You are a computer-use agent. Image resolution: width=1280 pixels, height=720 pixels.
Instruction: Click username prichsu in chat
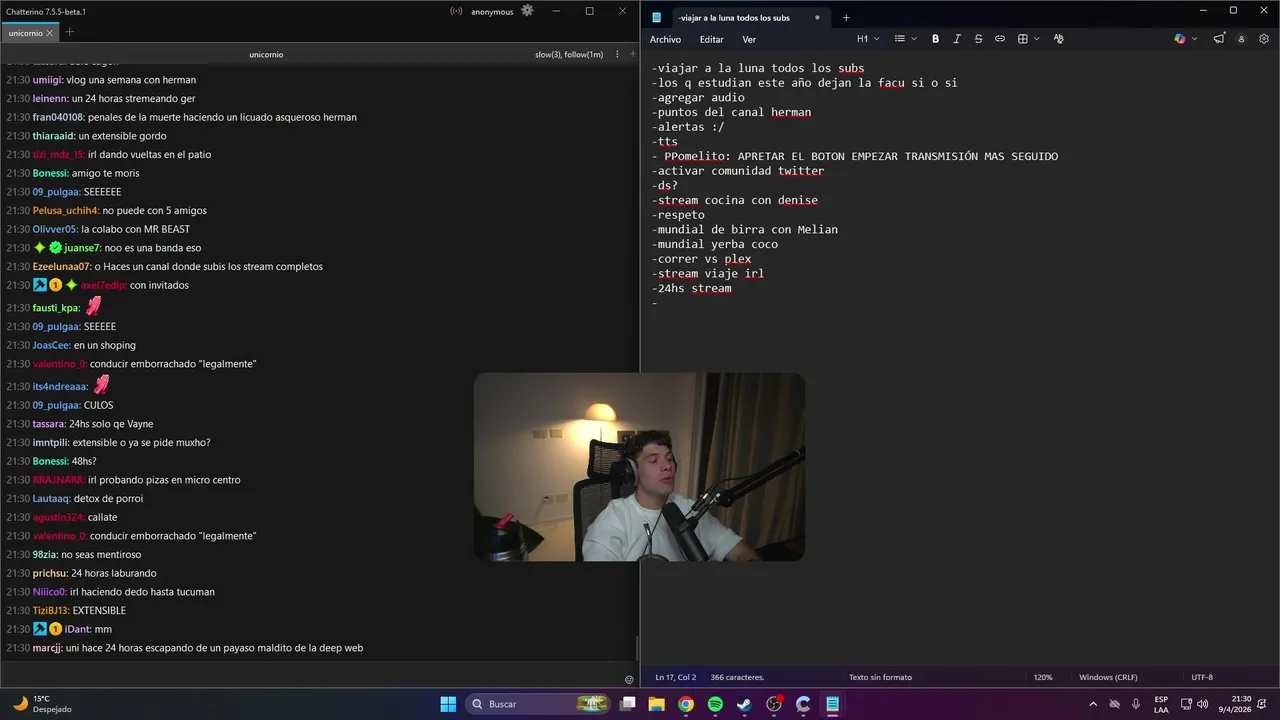point(50,573)
